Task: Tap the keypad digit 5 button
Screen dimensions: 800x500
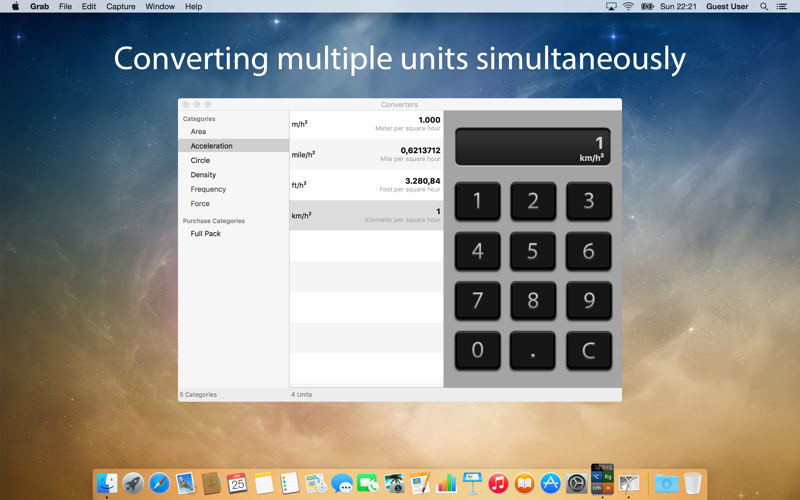Action: [x=533, y=251]
